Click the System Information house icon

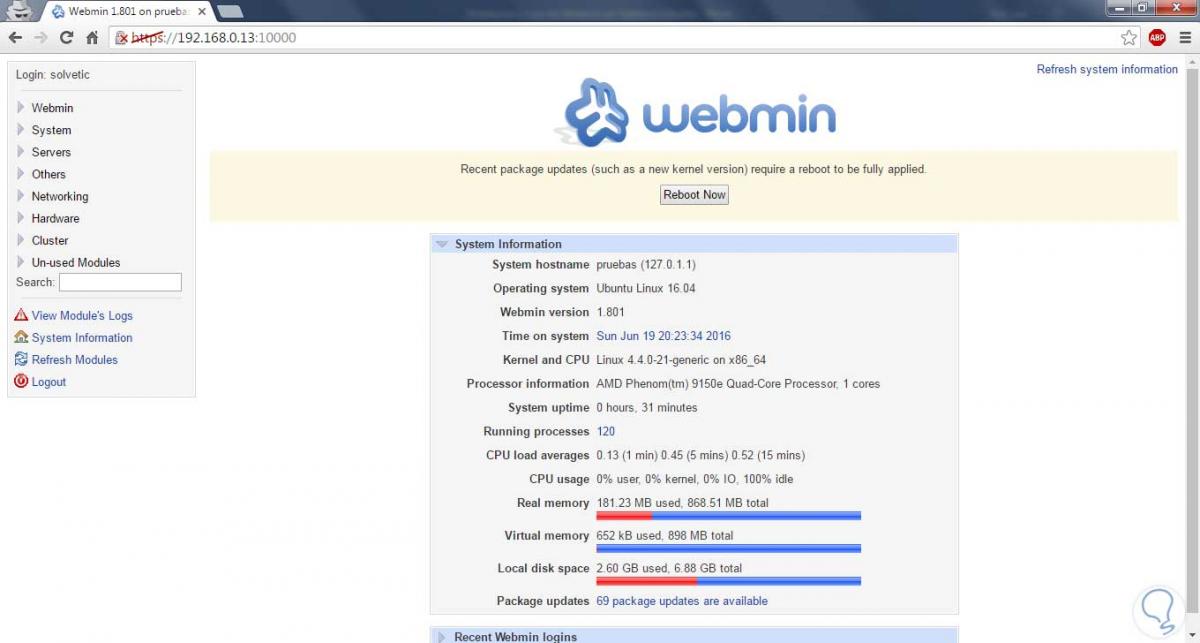pos(21,337)
